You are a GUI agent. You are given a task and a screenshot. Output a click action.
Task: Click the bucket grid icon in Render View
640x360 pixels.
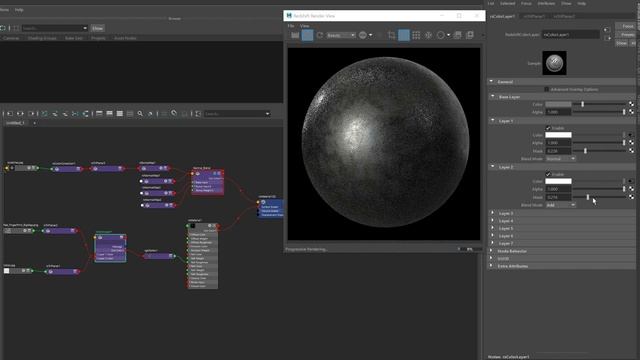click(416, 36)
